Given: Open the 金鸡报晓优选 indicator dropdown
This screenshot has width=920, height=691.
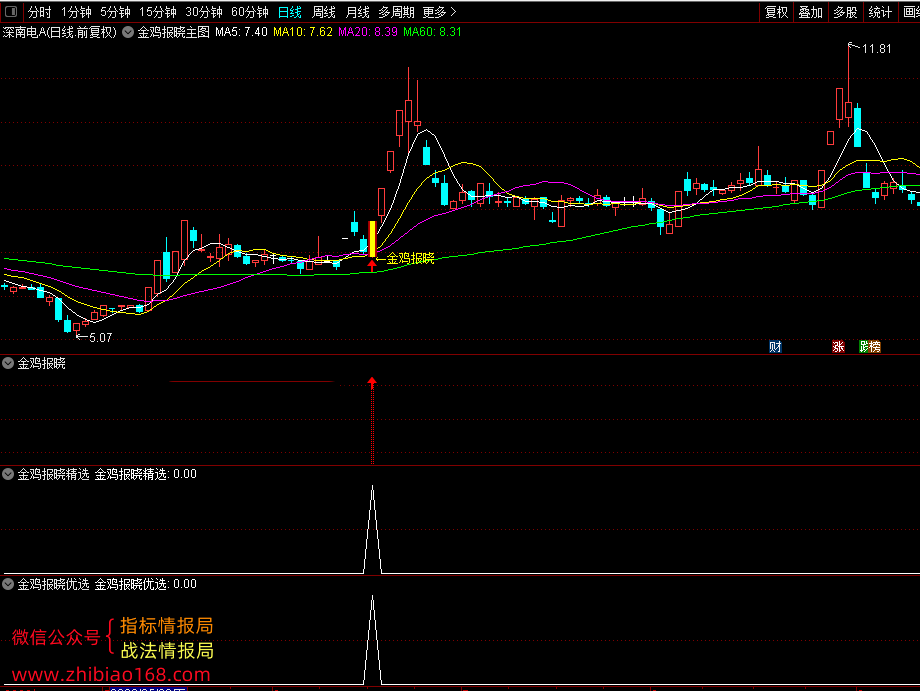Looking at the screenshot, I should (x=8, y=584).
